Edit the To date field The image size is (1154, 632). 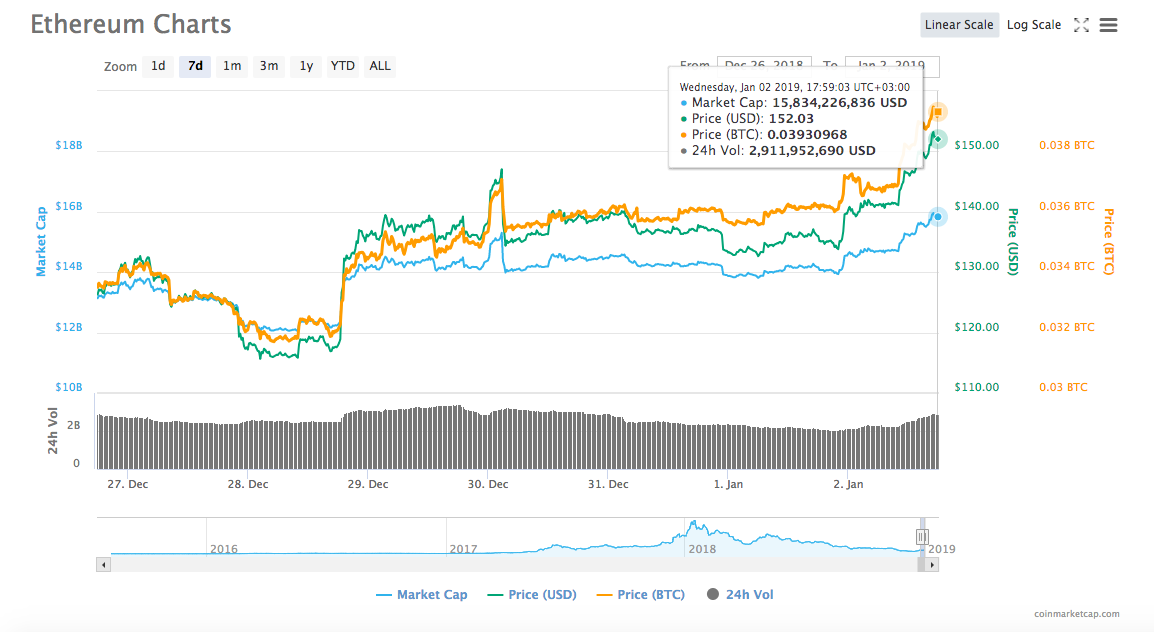click(x=892, y=65)
